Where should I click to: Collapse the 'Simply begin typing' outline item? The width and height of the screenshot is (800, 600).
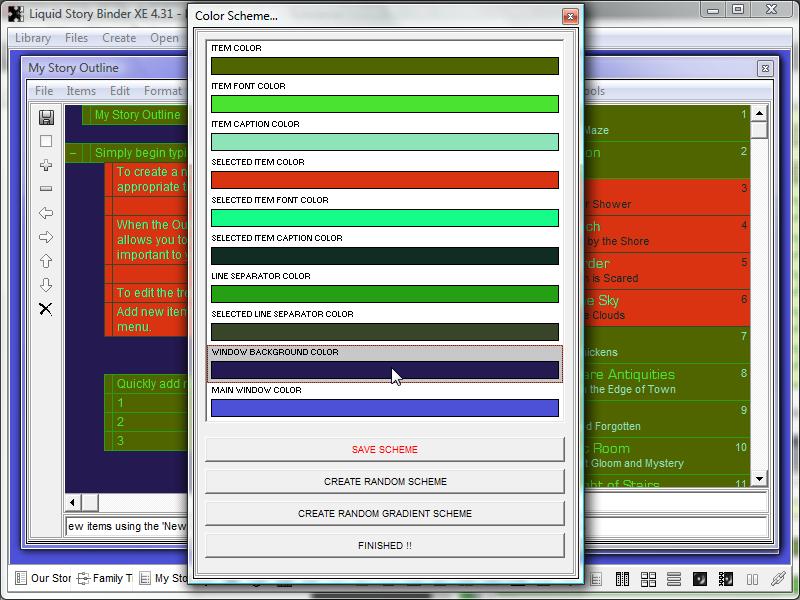click(x=74, y=153)
